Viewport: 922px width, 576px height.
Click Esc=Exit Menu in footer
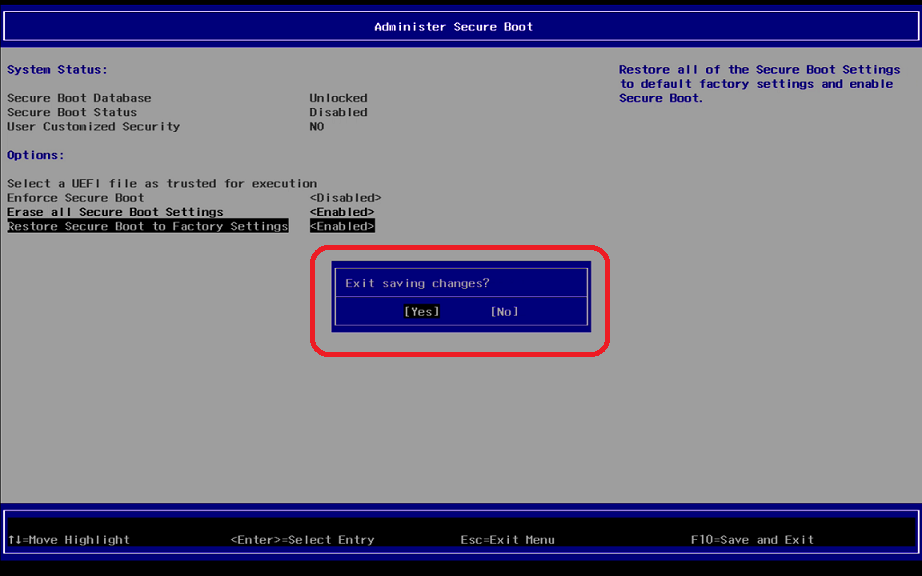507,540
